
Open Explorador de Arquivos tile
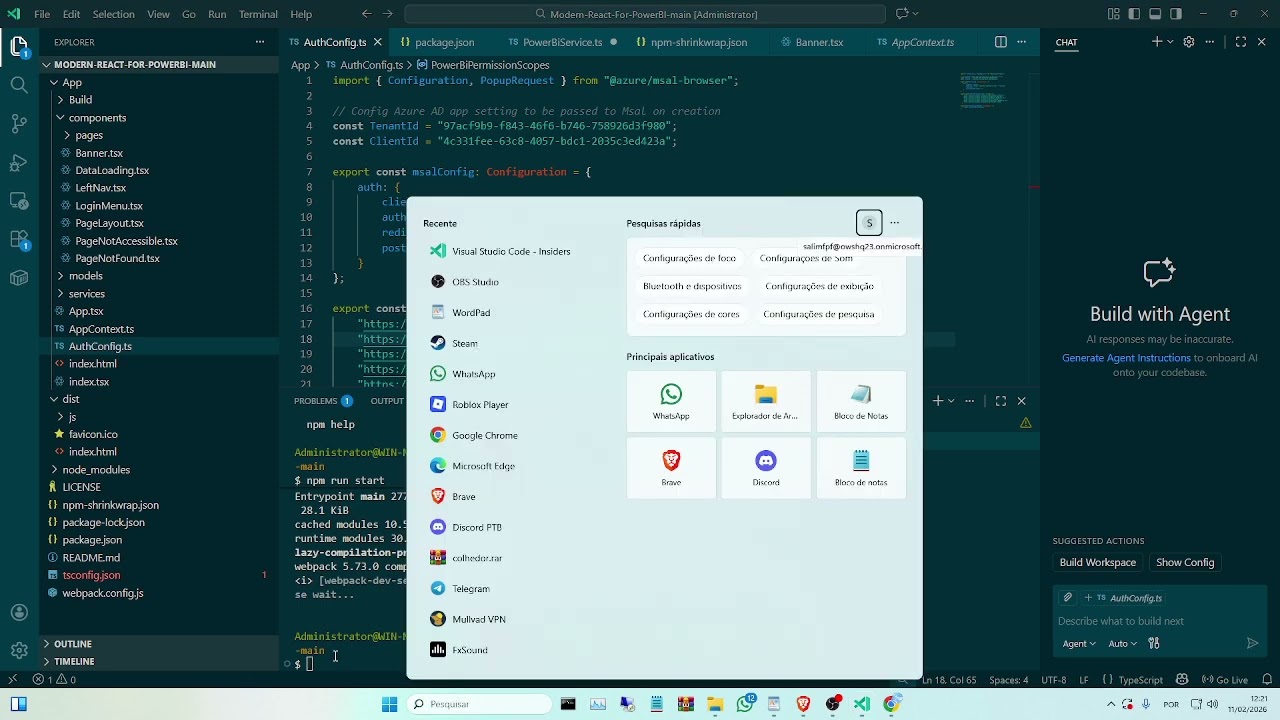(766, 401)
